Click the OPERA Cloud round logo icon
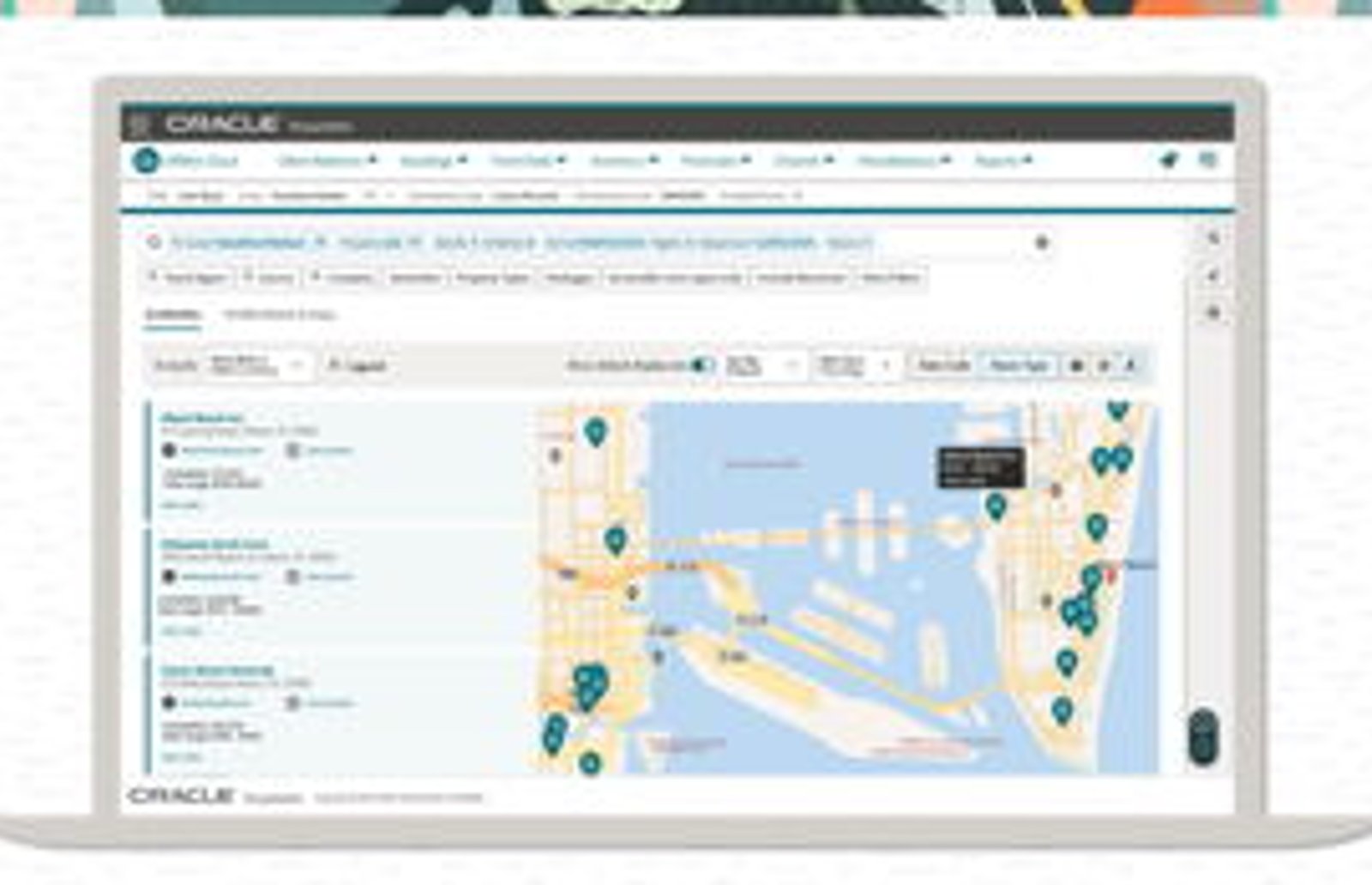Viewport: 1372px width, 885px height. pos(147,160)
